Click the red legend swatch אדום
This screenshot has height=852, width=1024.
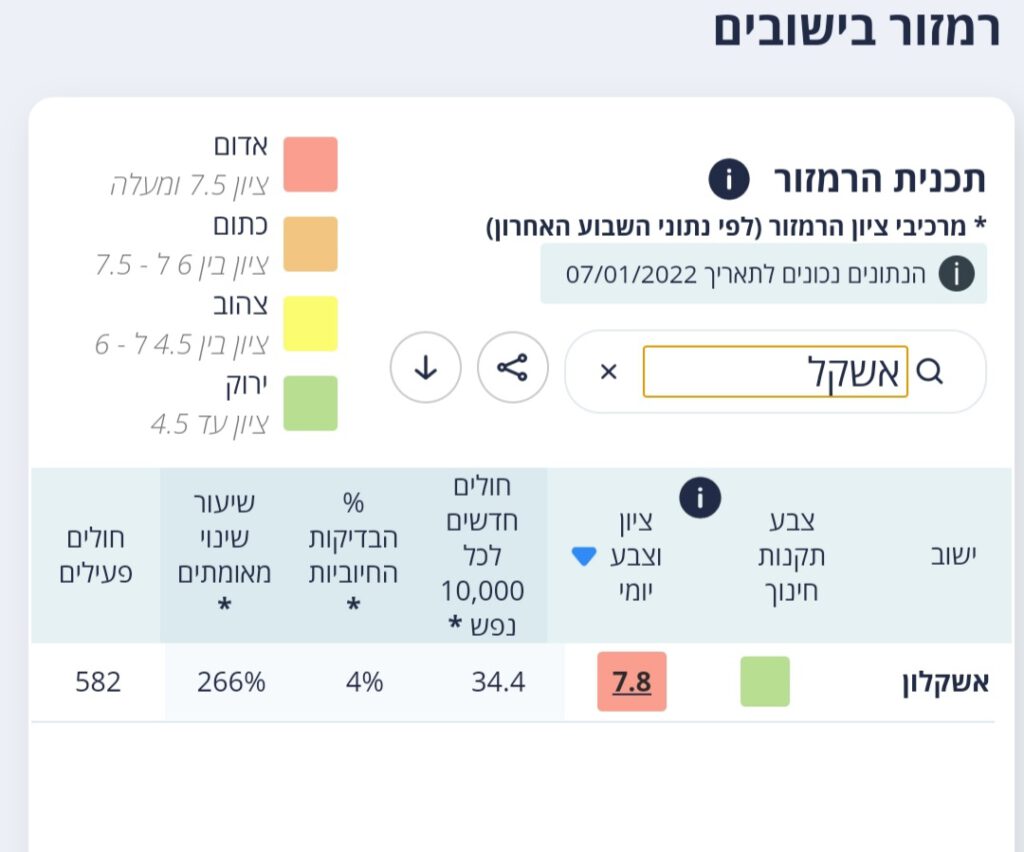point(310,164)
